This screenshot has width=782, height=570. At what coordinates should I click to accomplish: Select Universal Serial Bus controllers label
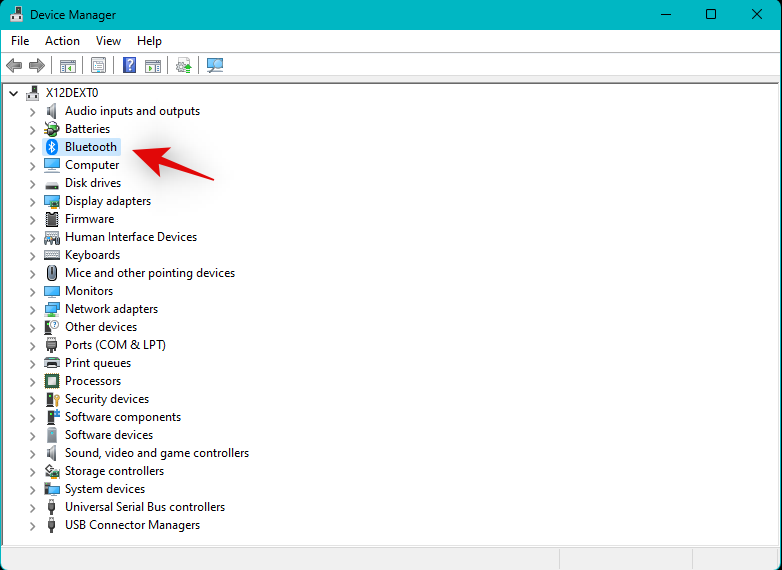tap(145, 507)
